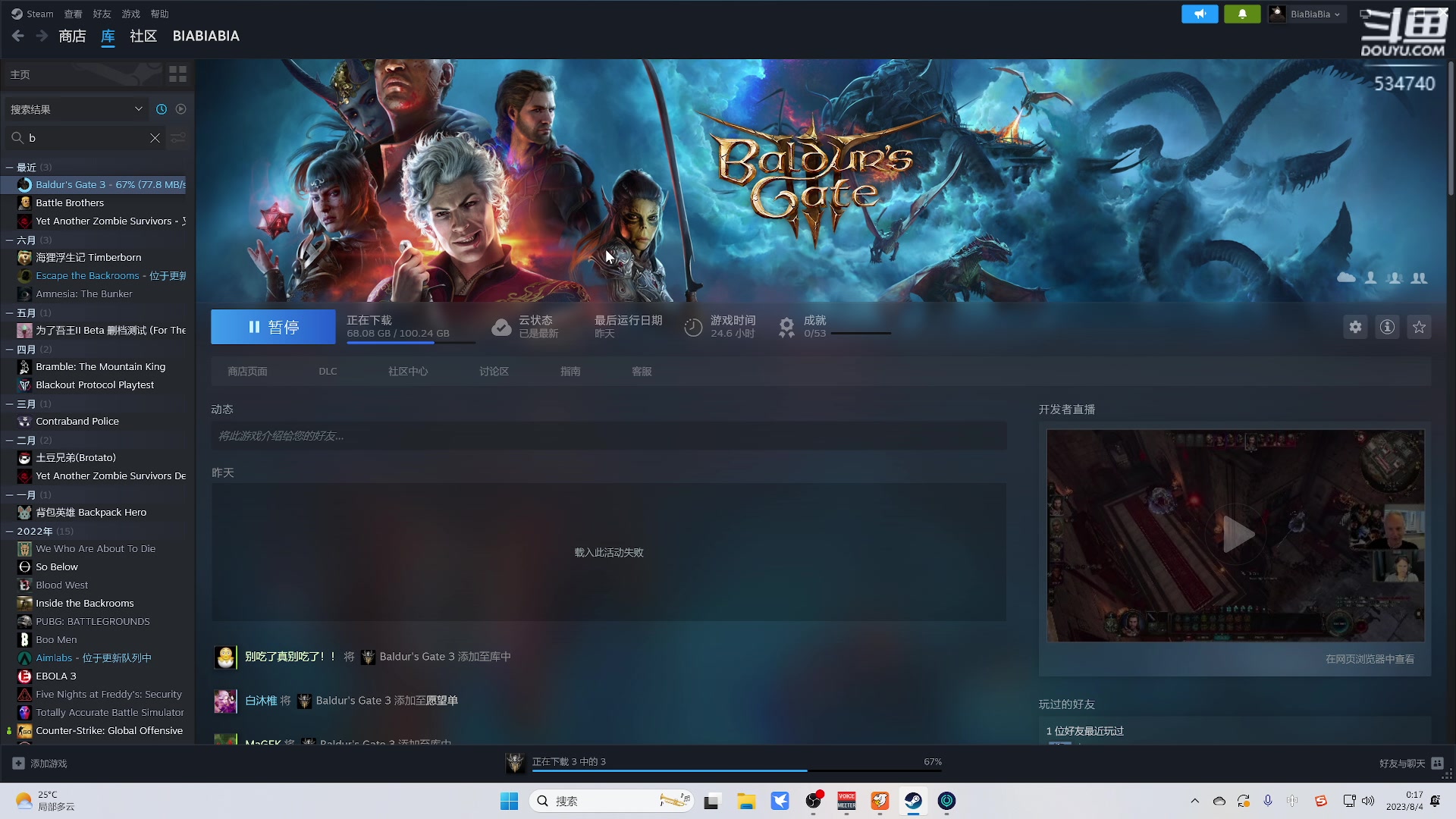Image resolution: width=1456 pixels, height=819 pixels.
Task: Open the 搜索结果 dropdown
Action: (x=76, y=109)
